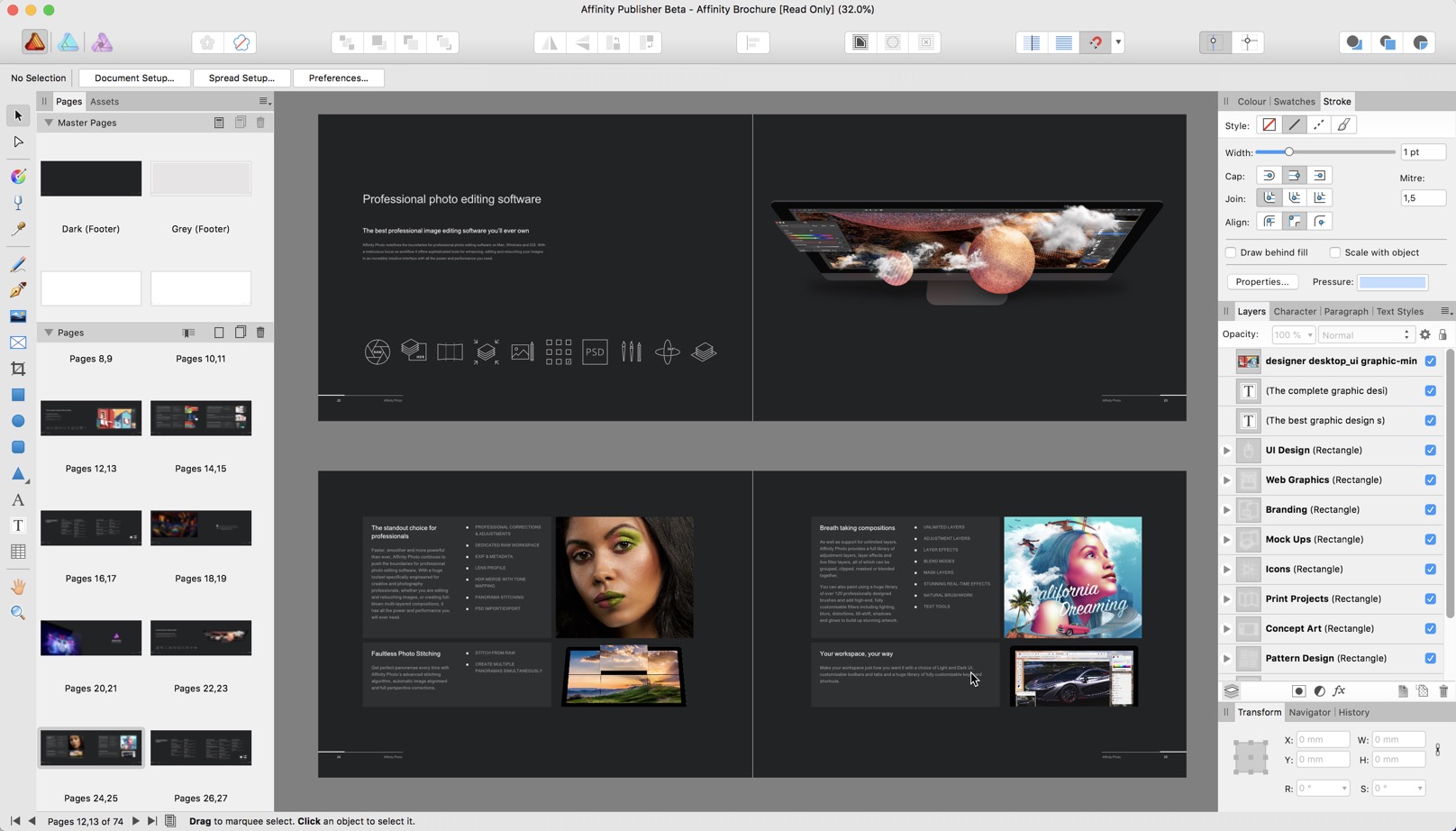Open the Character tab
1456x831 pixels.
(1295, 312)
